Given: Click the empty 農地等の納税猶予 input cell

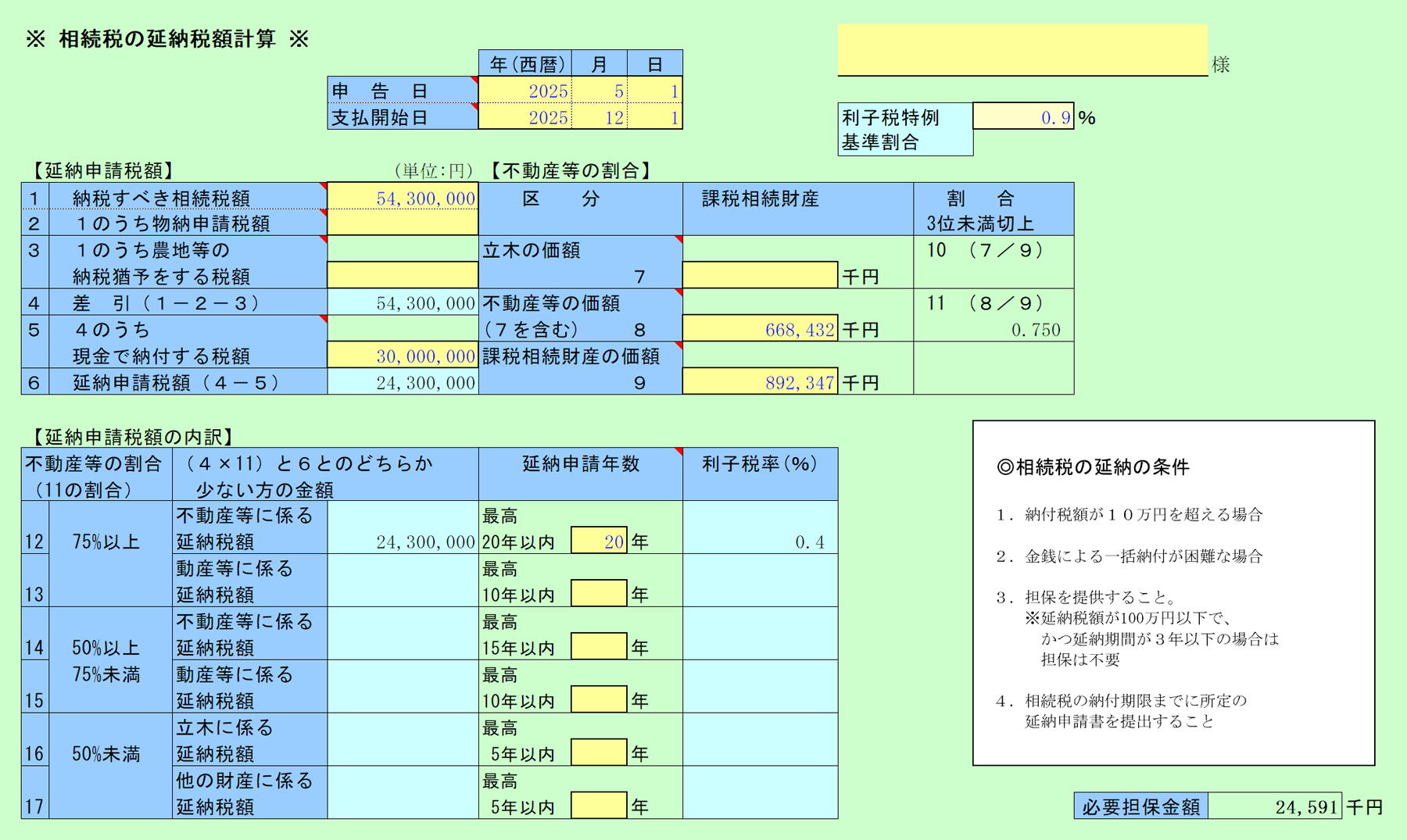Looking at the screenshot, I should [x=403, y=275].
